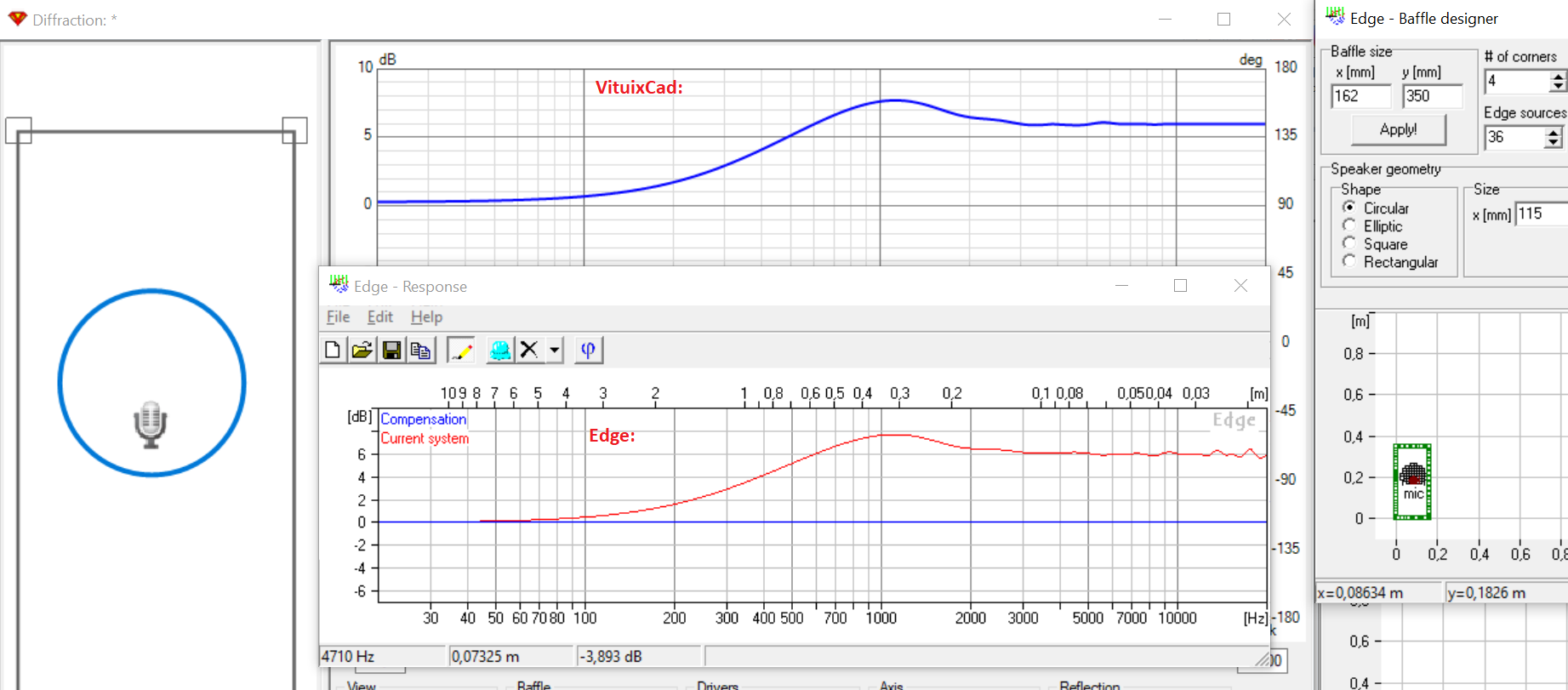
Task: Copy response with the copy icon
Action: tap(420, 350)
